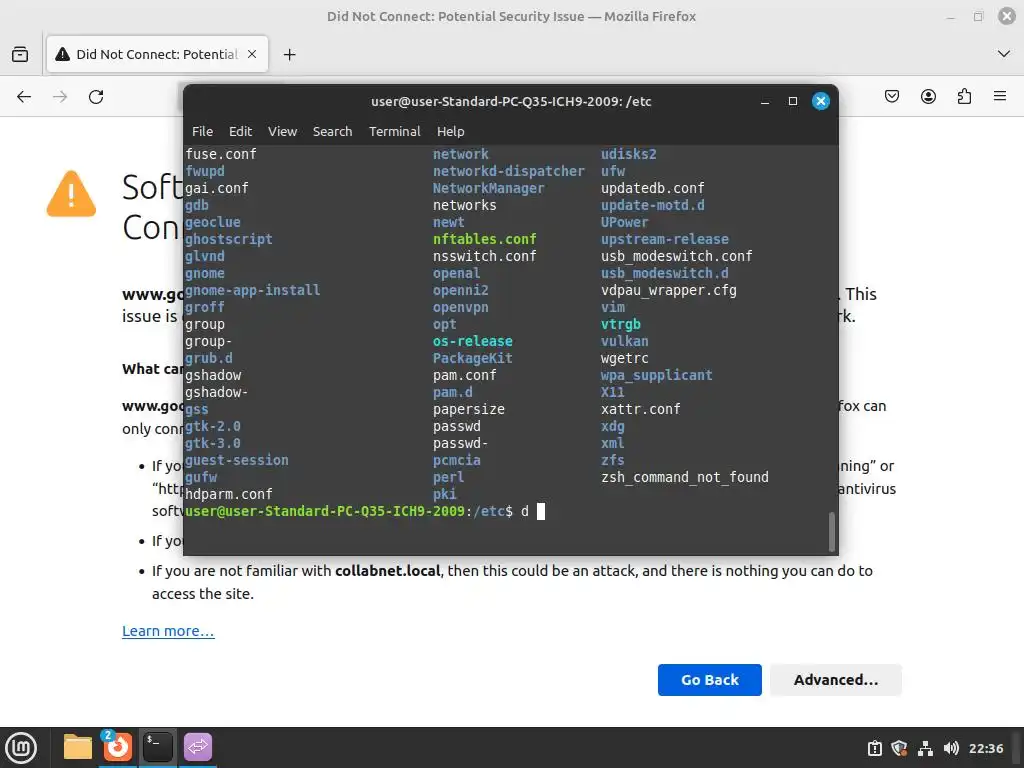Click 'wpa_supplicant' in the terminal listing
Image resolution: width=1024 pixels, height=768 pixels.
point(656,375)
